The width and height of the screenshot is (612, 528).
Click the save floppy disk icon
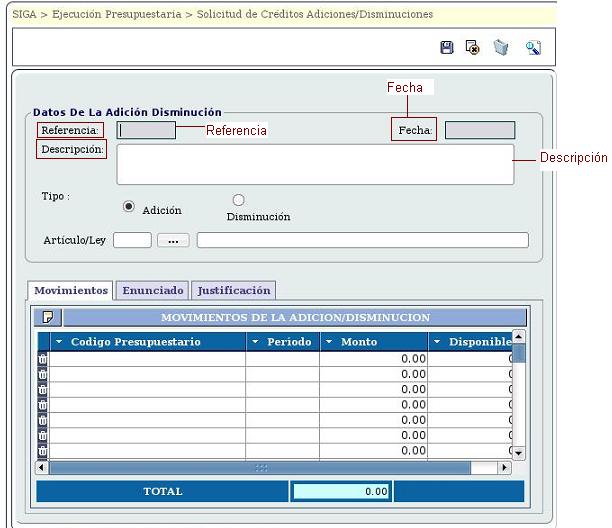[x=447, y=48]
